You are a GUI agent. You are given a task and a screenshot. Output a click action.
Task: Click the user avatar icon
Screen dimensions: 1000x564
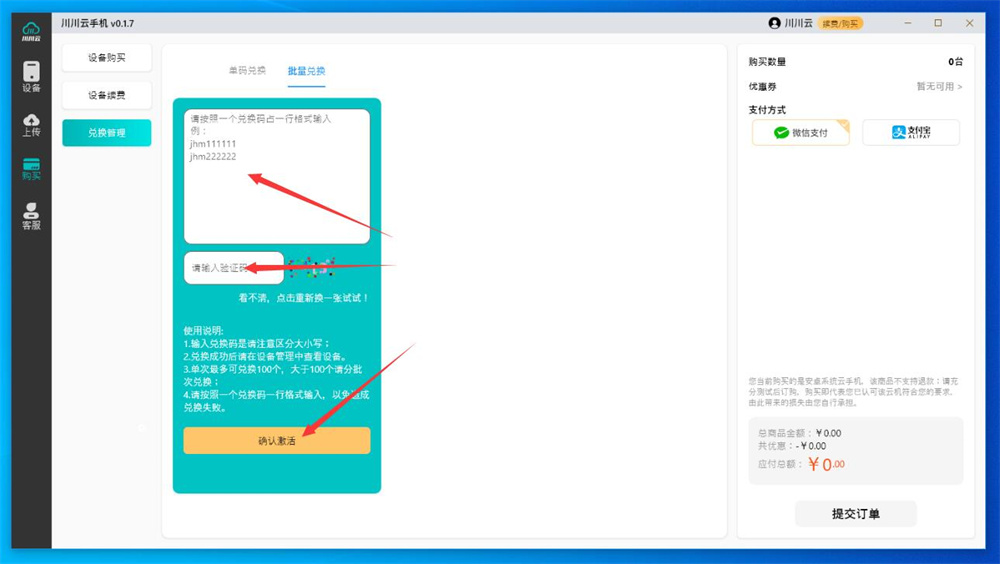[x=774, y=23]
